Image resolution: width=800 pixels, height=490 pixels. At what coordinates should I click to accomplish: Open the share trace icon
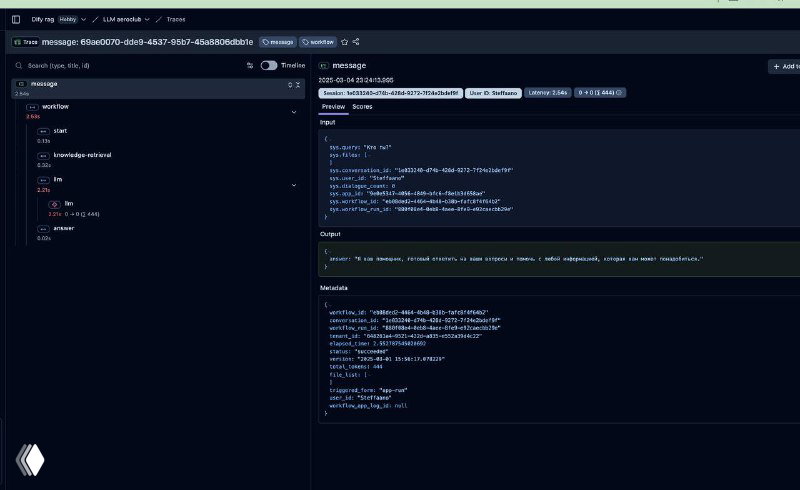(x=356, y=42)
